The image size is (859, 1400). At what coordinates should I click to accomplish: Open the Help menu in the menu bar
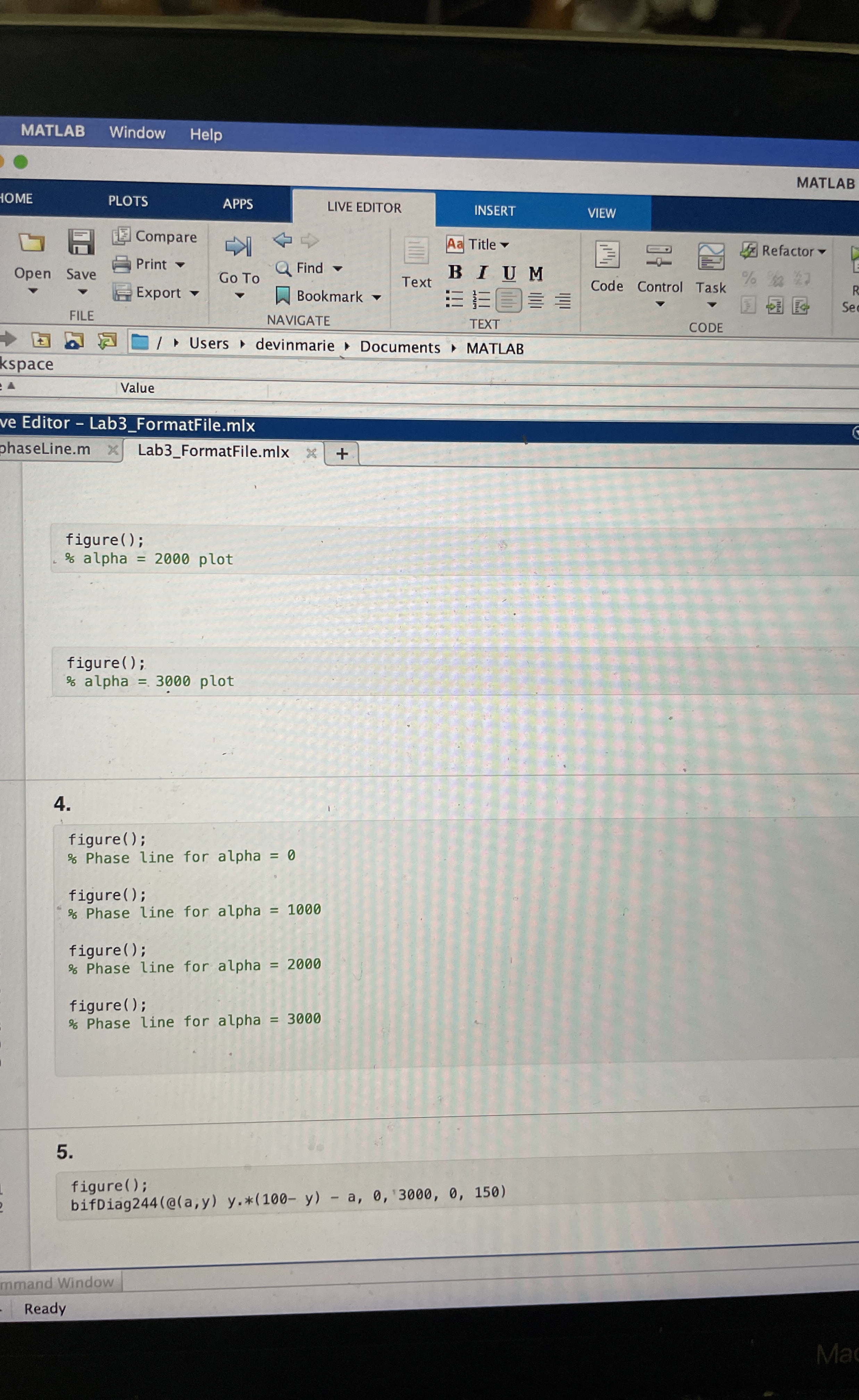tap(206, 134)
